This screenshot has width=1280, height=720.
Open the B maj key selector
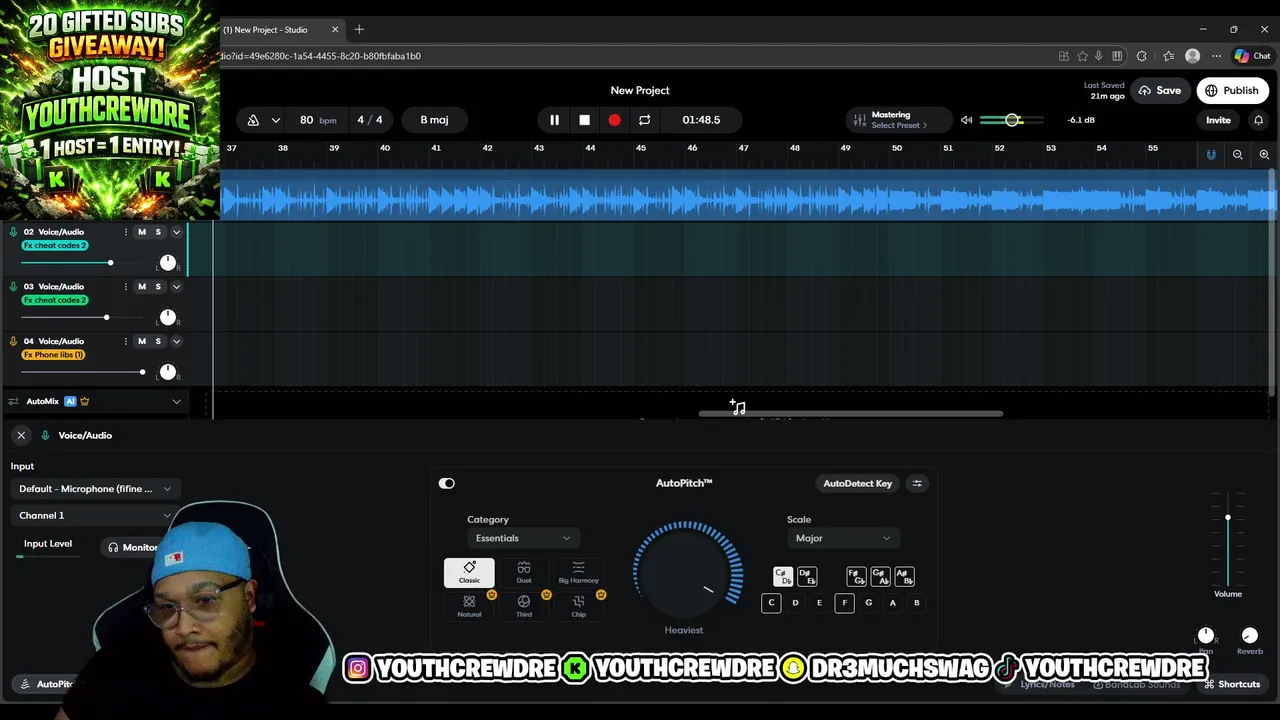tap(434, 120)
